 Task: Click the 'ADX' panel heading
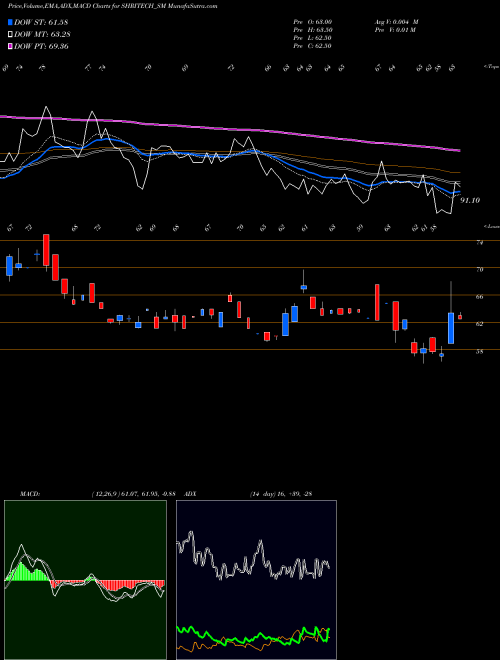(190, 494)
